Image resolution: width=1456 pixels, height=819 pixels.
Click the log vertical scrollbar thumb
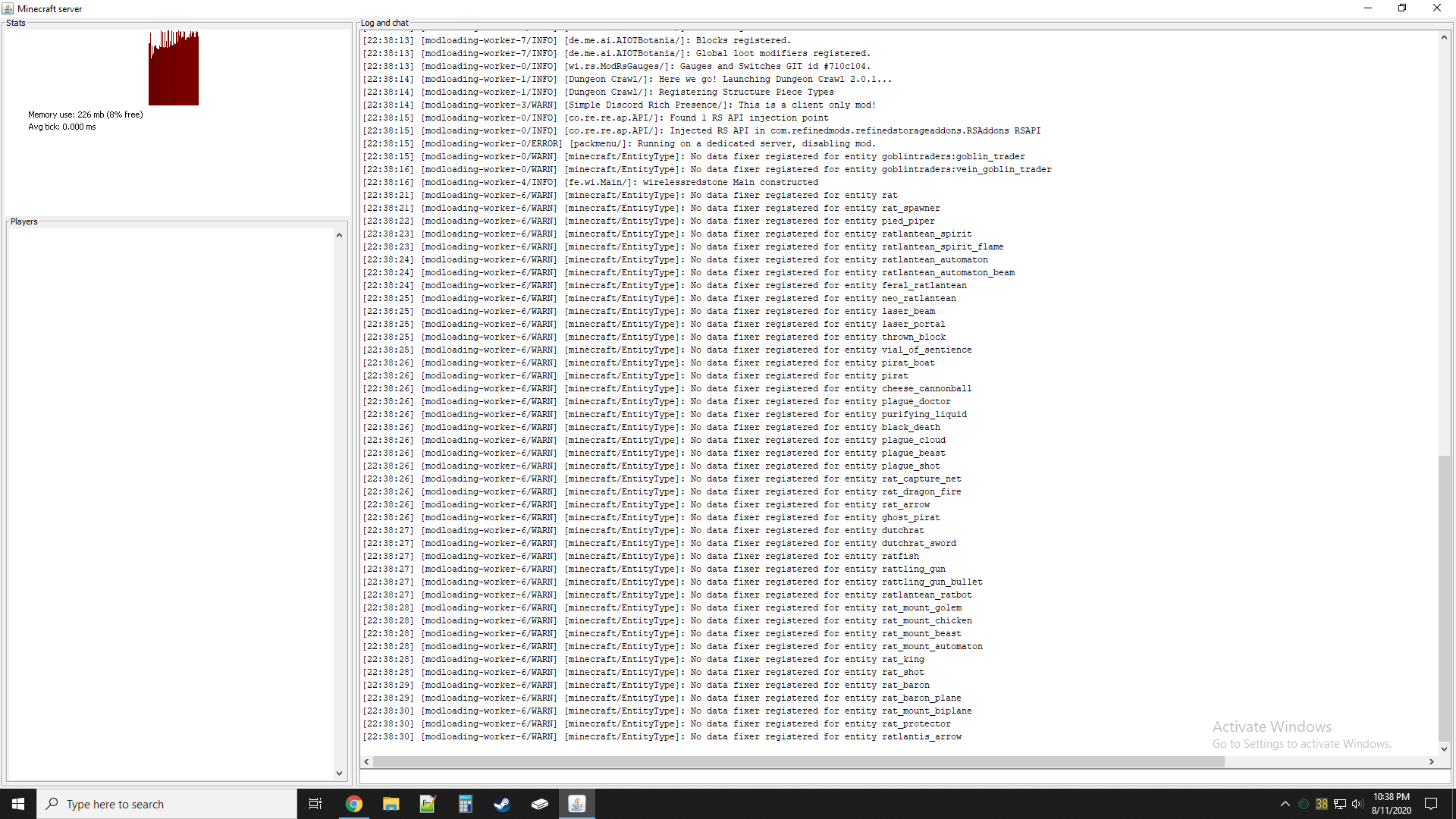pos(1444,598)
